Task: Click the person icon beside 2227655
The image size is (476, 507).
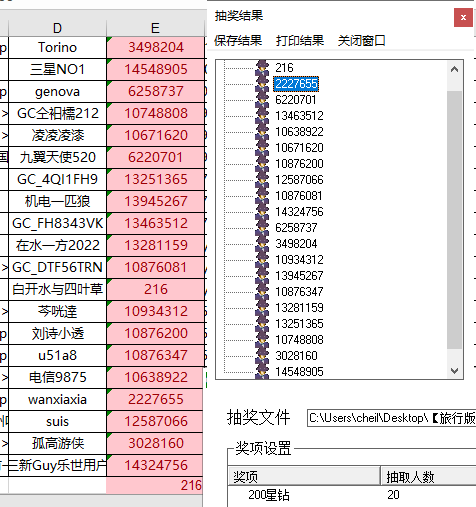Action: tap(262, 84)
